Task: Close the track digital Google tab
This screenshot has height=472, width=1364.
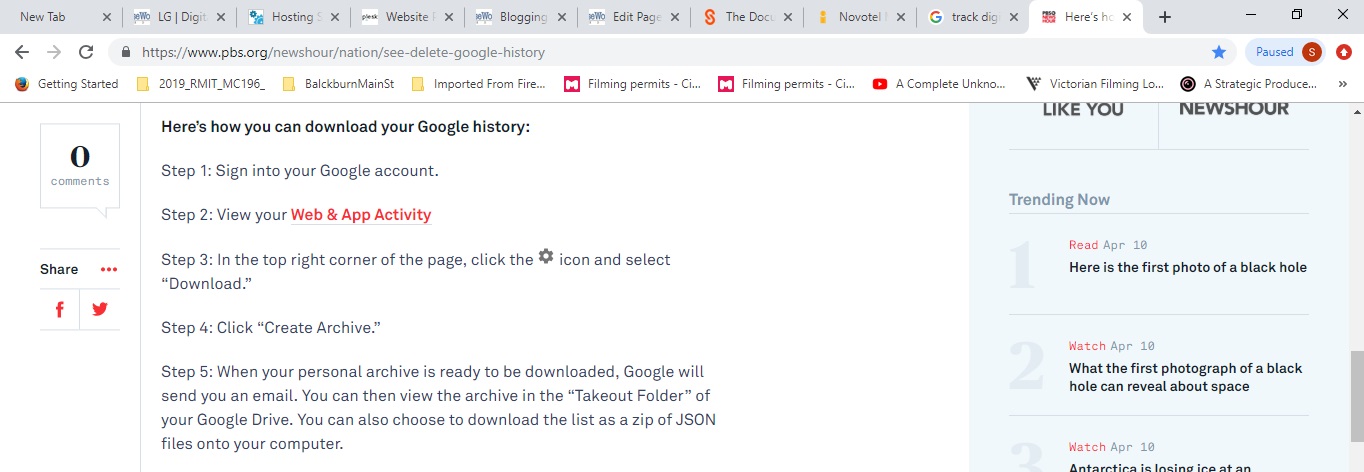Action: coord(1015,17)
